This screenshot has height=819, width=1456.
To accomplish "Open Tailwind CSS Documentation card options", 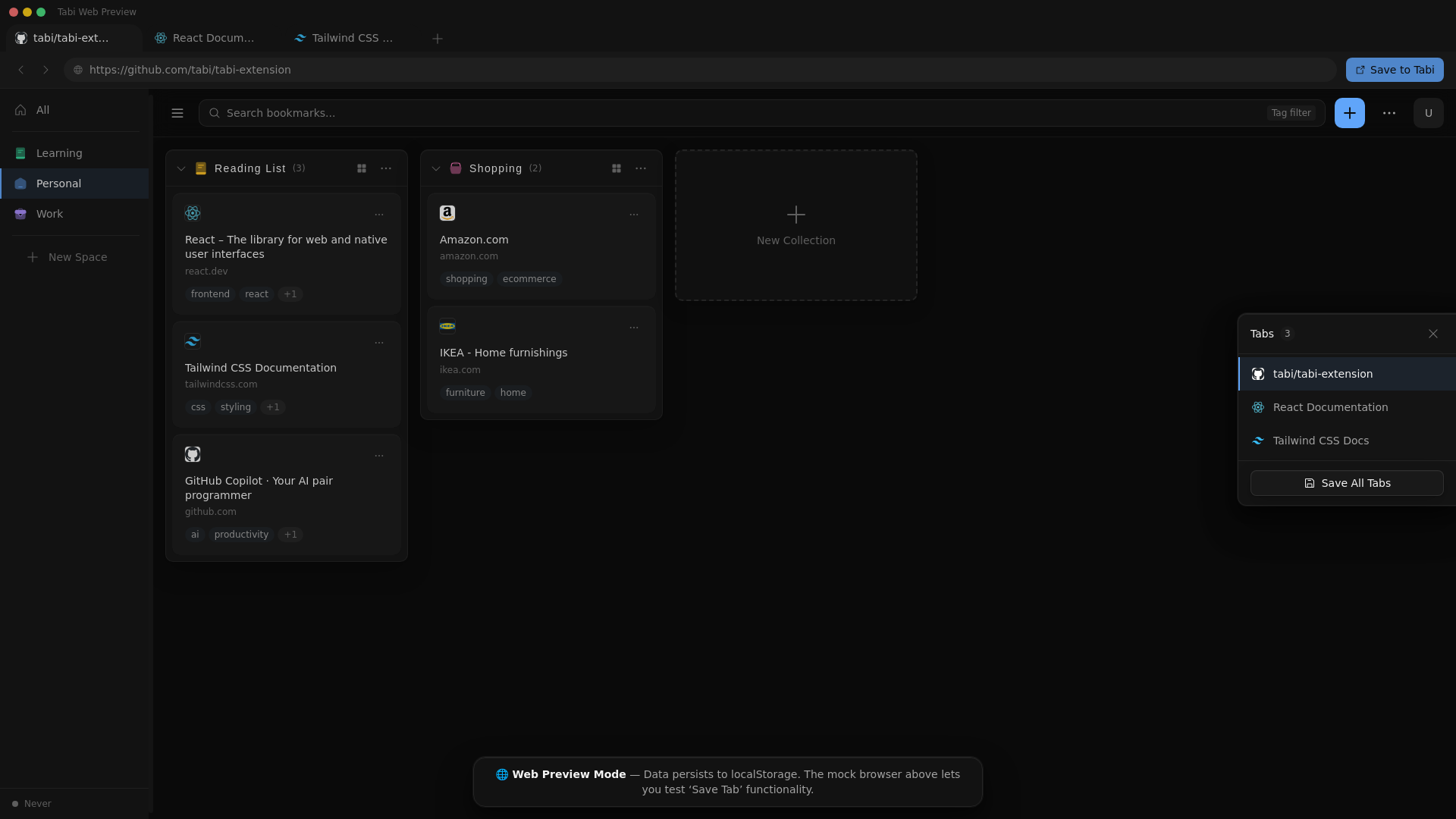I will pos(379,343).
